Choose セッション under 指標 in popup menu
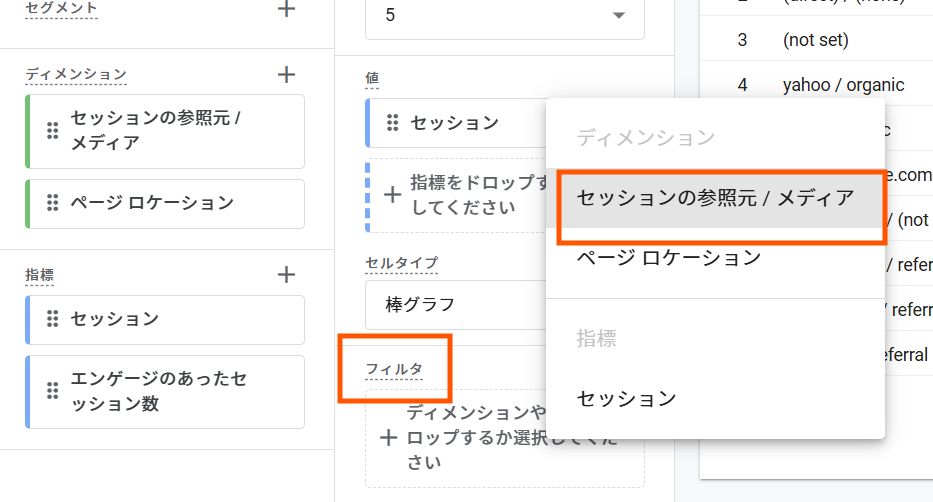The width and height of the screenshot is (933, 502). pyautogui.click(x=626, y=398)
